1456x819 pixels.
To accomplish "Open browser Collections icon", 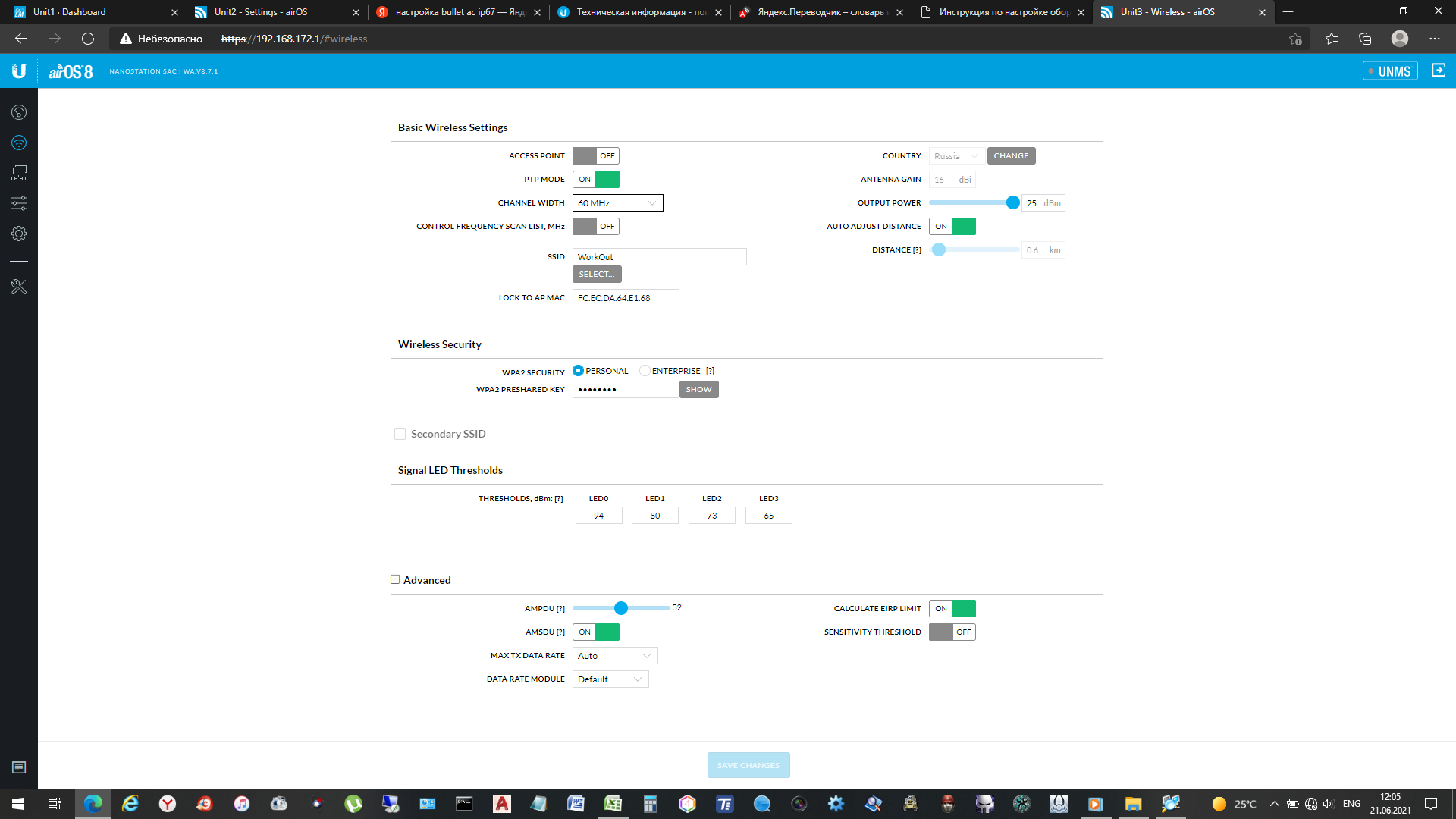I will pos(1365,39).
